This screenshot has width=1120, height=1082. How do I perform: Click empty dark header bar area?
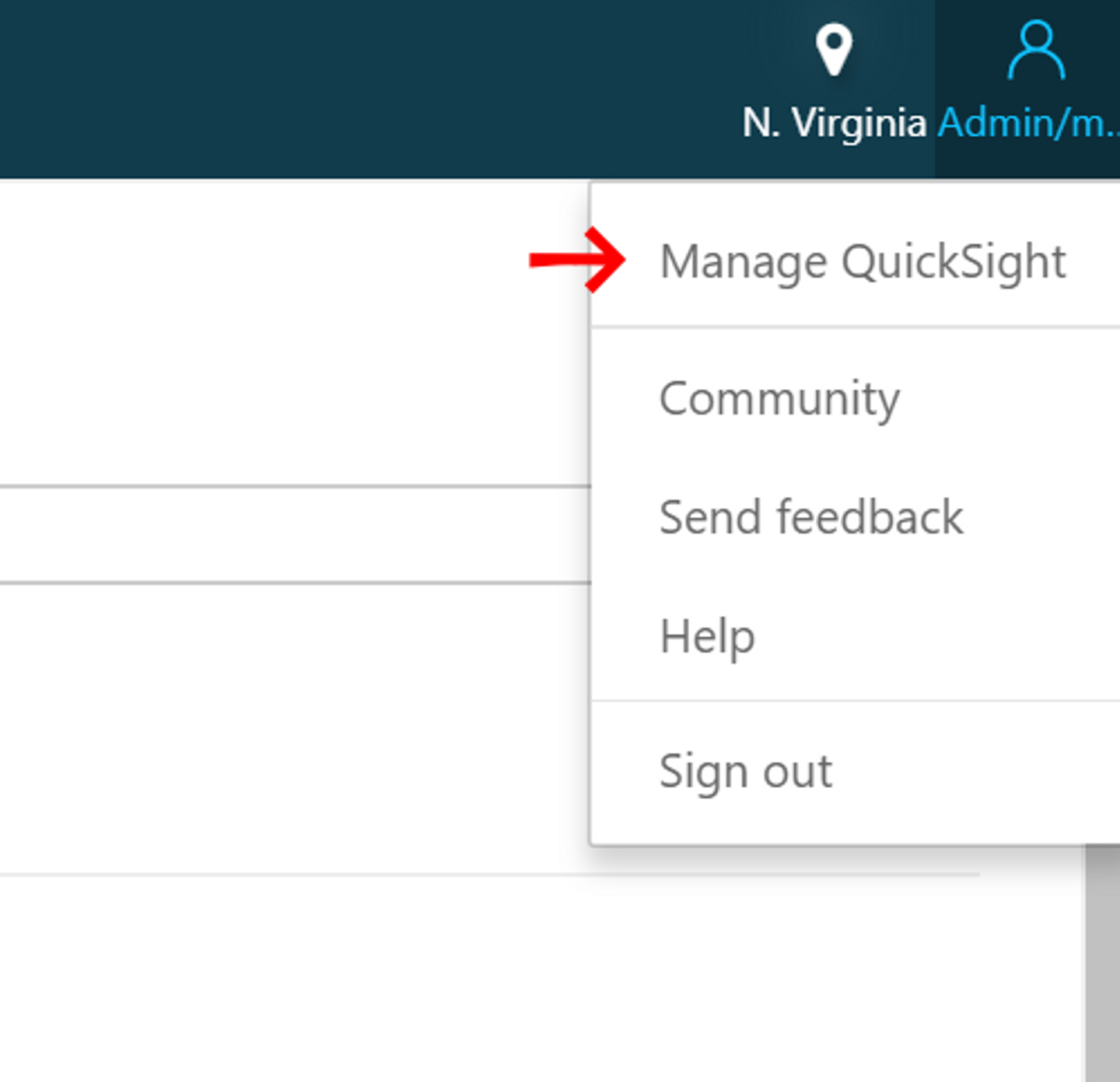[x=311, y=86]
